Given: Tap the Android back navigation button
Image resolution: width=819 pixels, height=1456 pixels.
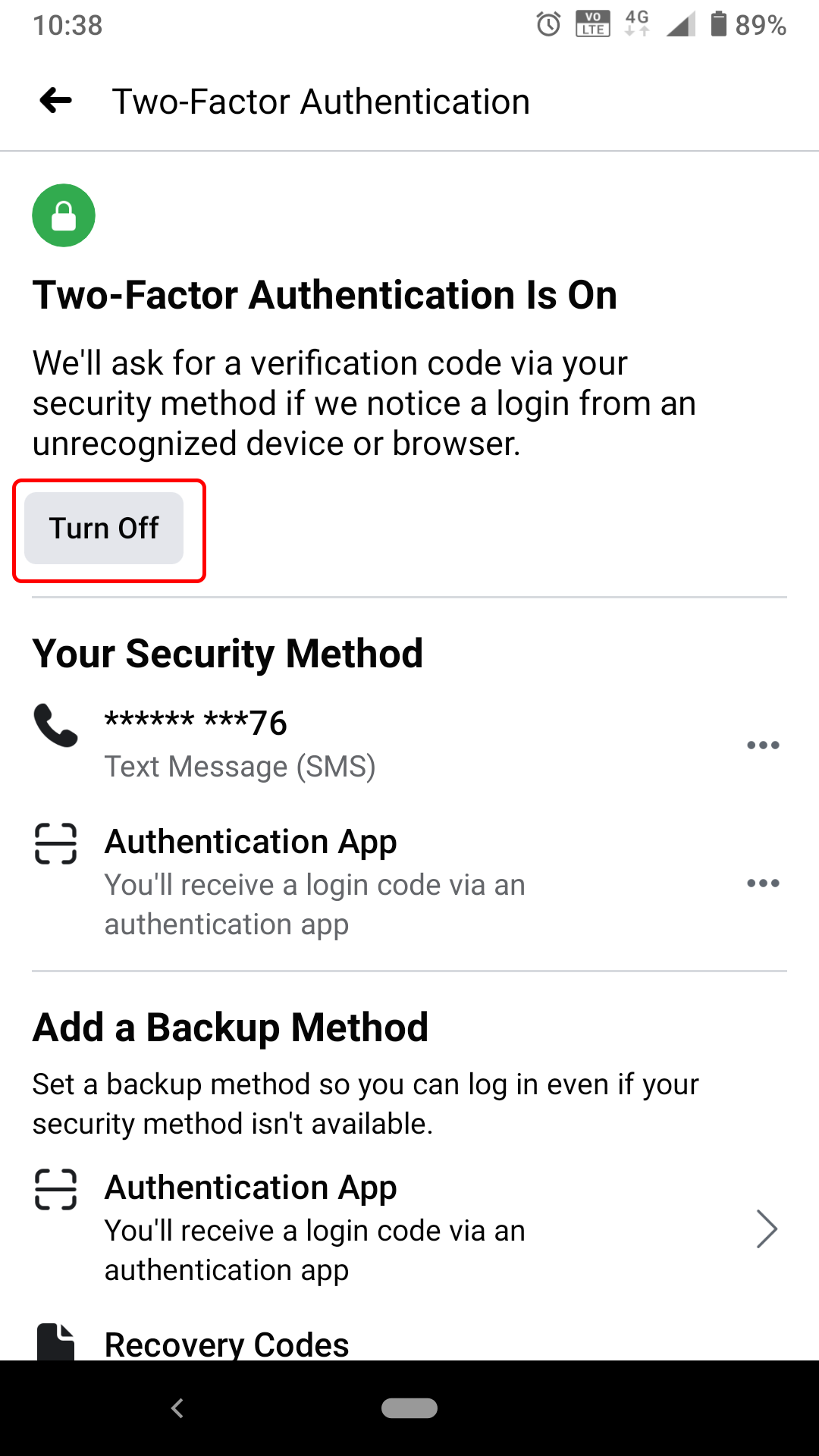Looking at the screenshot, I should point(177,1408).
